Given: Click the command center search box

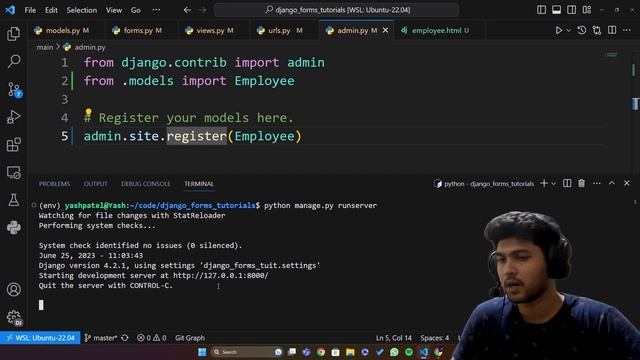Looking at the screenshot, I should pos(337,10).
